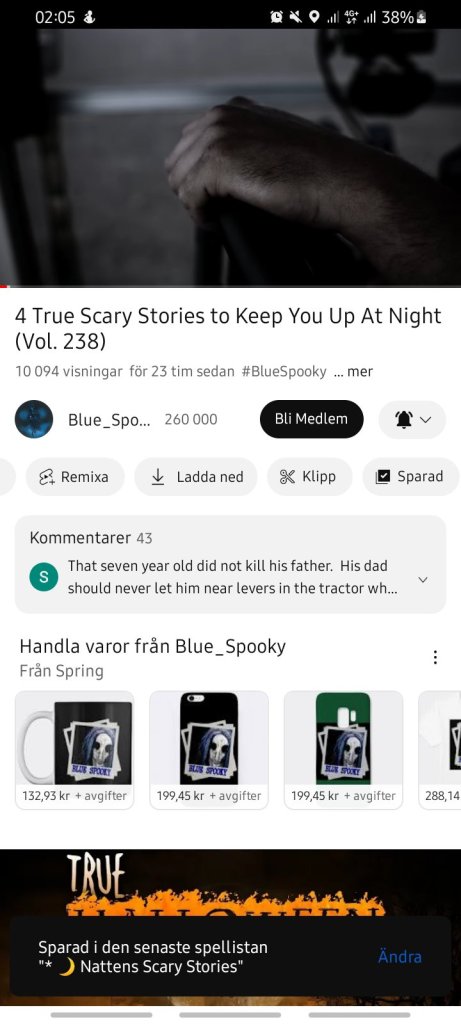
Task: Tap the alarm icon in status bar
Action: pos(277,18)
